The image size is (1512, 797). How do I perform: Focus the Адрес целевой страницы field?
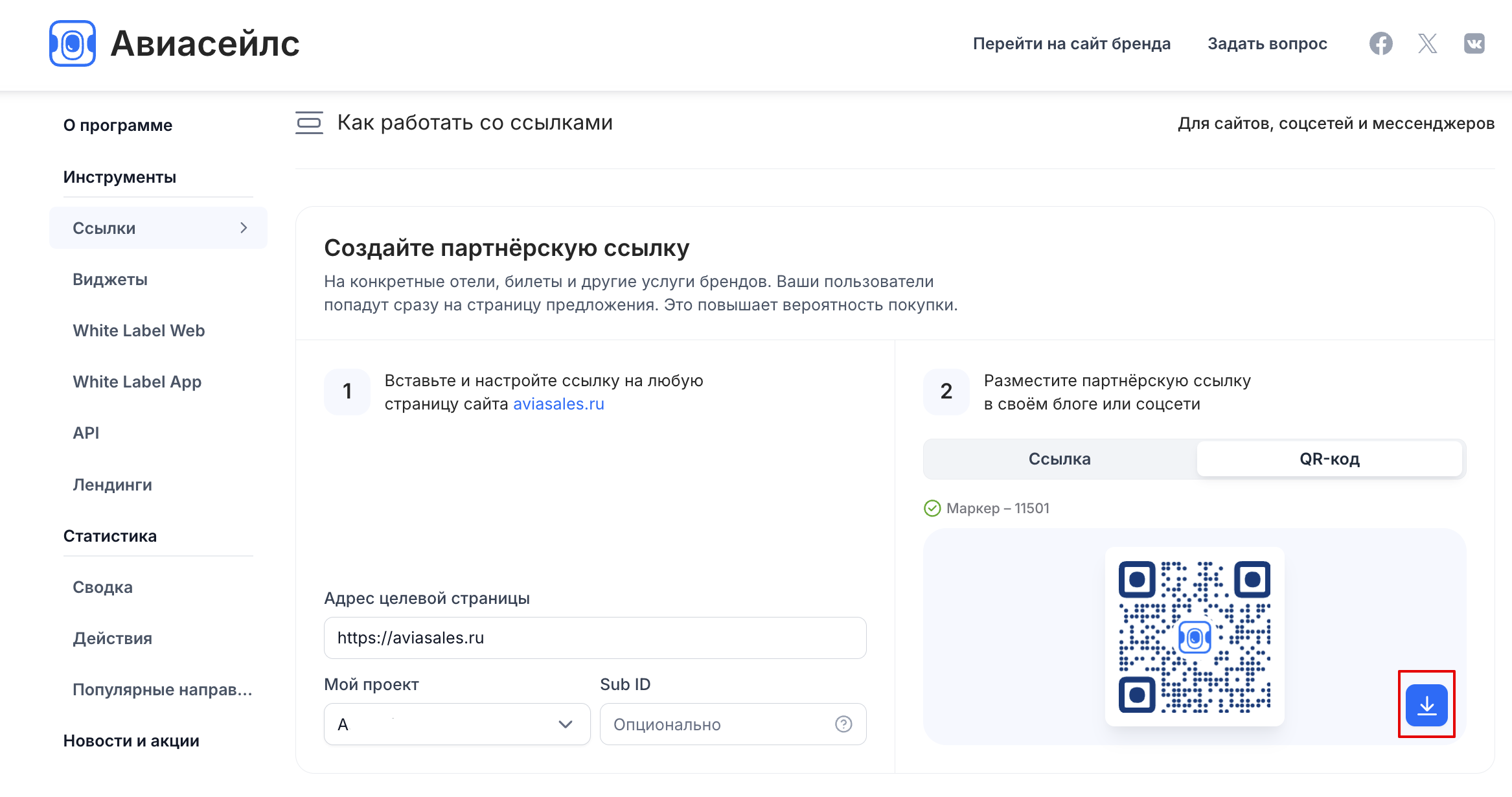tap(595, 638)
